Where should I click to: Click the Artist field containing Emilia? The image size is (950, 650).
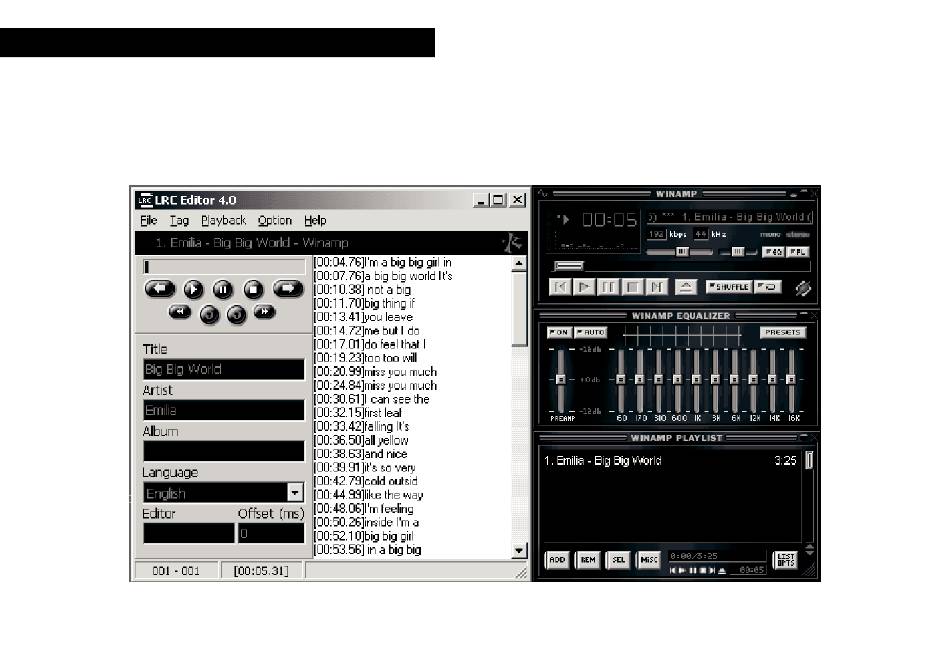[224, 410]
